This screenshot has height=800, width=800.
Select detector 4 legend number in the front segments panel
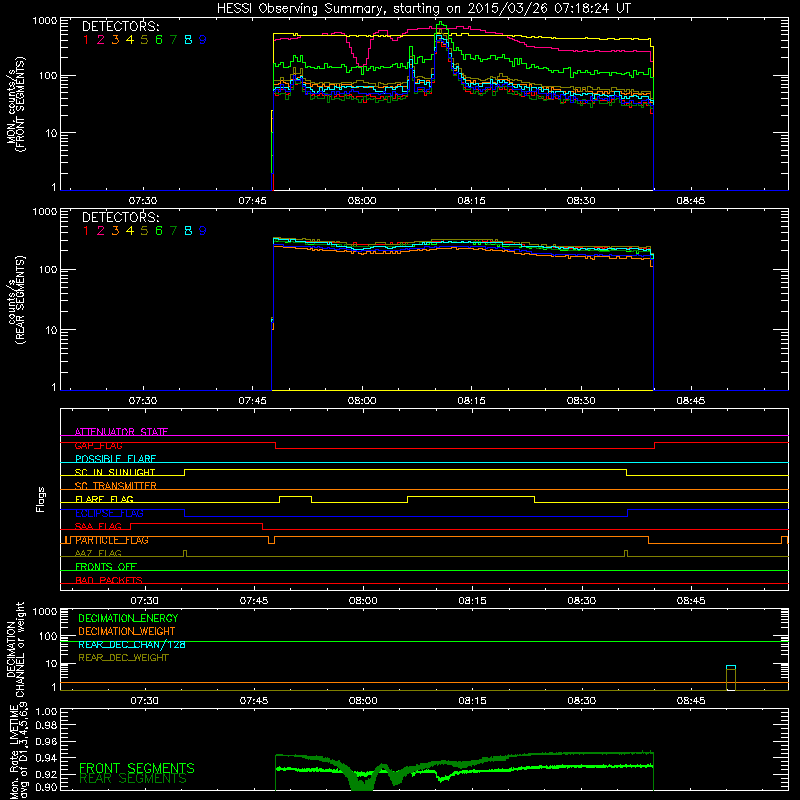point(130,40)
